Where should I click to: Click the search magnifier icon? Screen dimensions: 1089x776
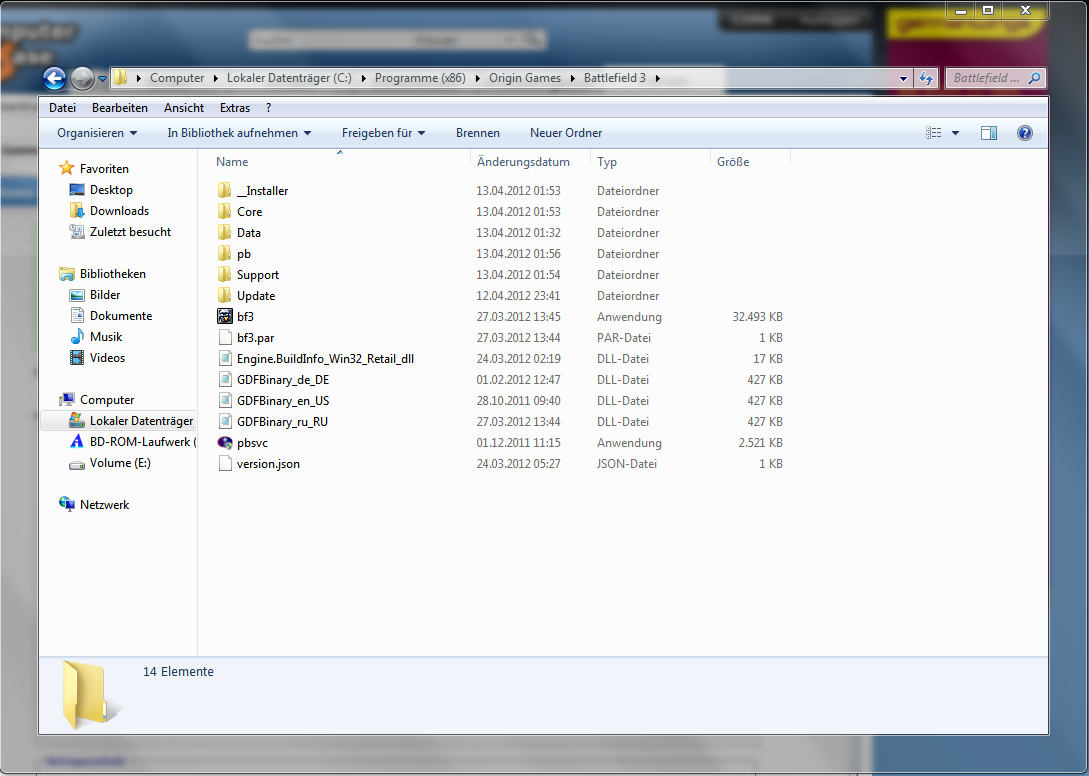(x=1034, y=78)
